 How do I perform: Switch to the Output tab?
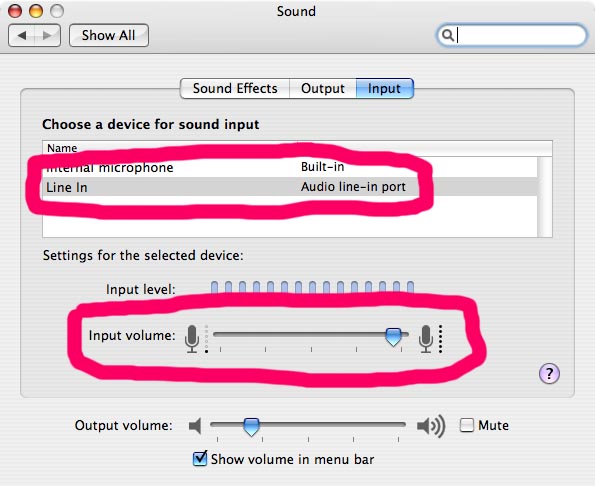point(323,88)
